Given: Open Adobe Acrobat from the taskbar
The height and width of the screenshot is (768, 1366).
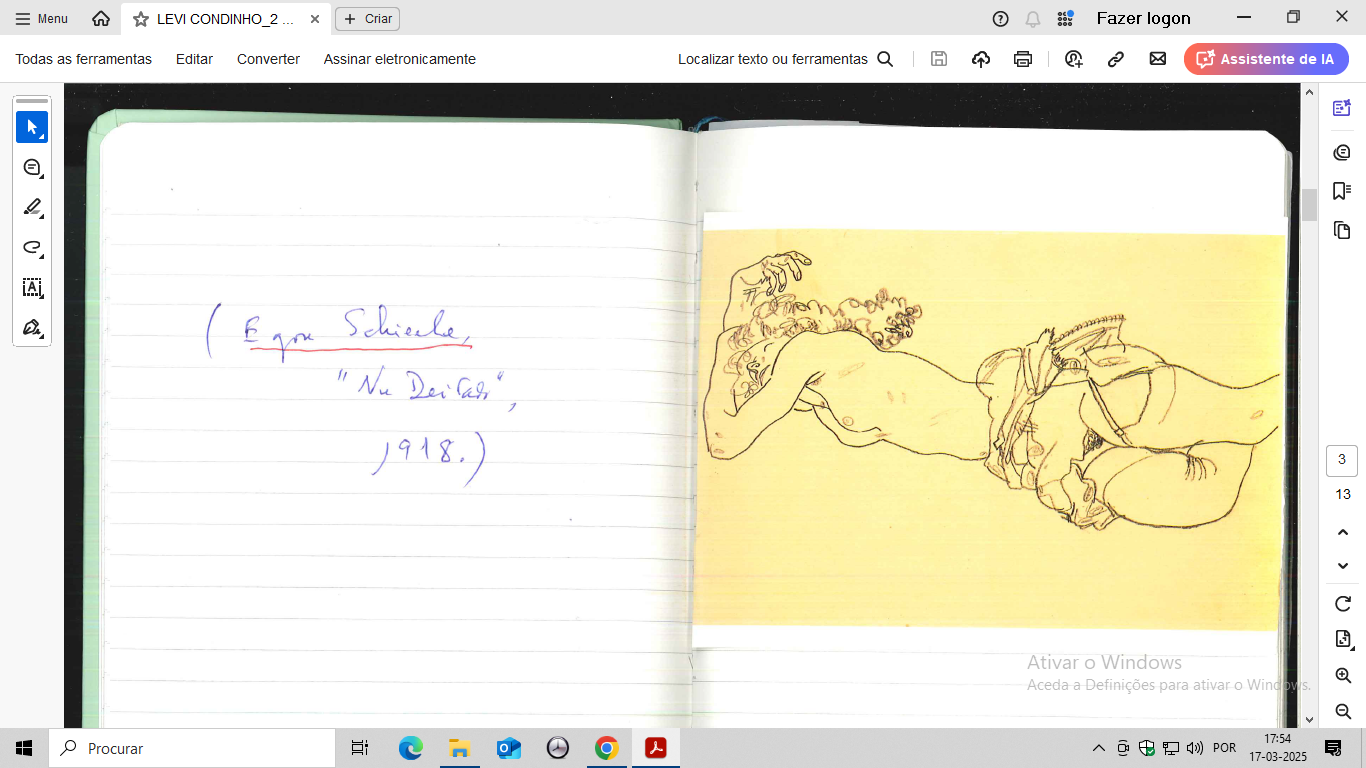Looking at the screenshot, I should [x=656, y=748].
